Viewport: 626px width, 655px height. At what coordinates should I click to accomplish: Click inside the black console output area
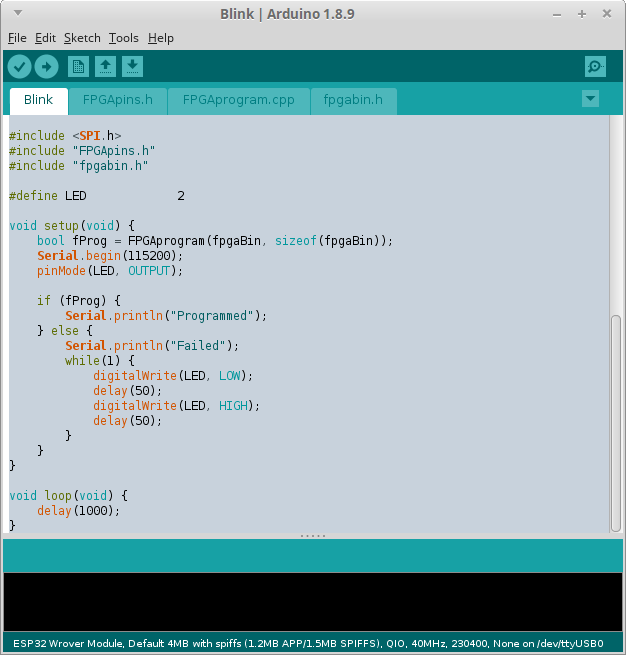[x=313, y=602]
